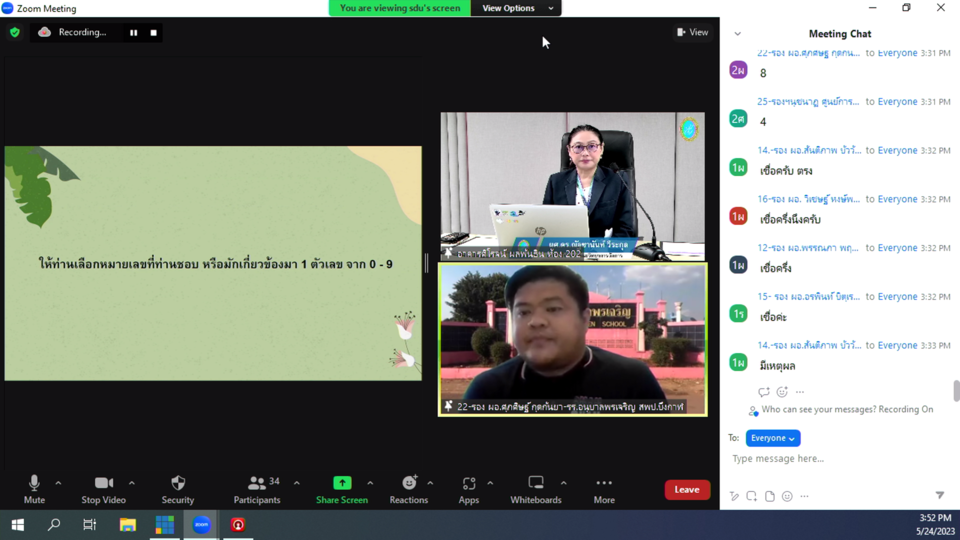The width and height of the screenshot is (960, 540).
Task: Open the More menu in meeting toolbar
Action: coord(603,487)
